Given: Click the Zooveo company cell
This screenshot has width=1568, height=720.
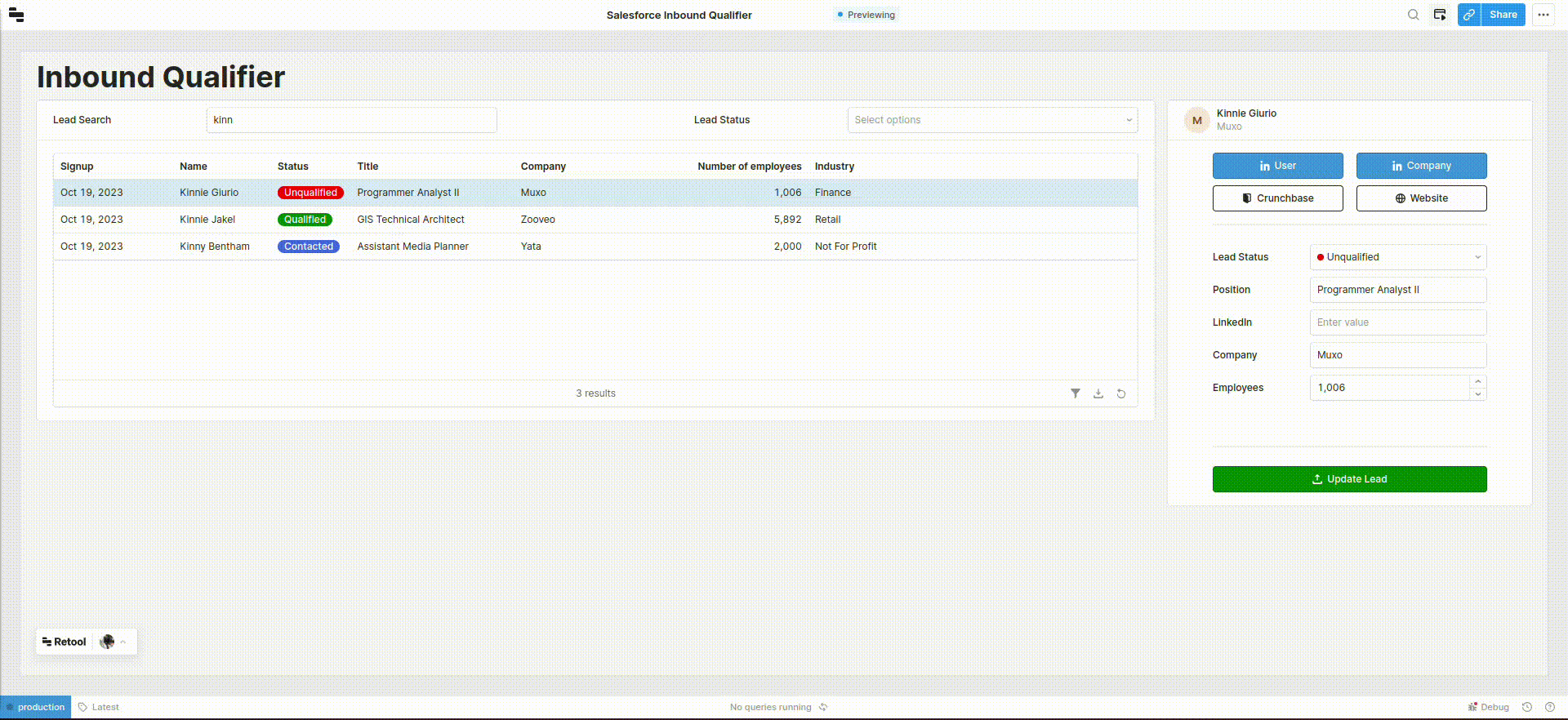Looking at the screenshot, I should 538,220.
